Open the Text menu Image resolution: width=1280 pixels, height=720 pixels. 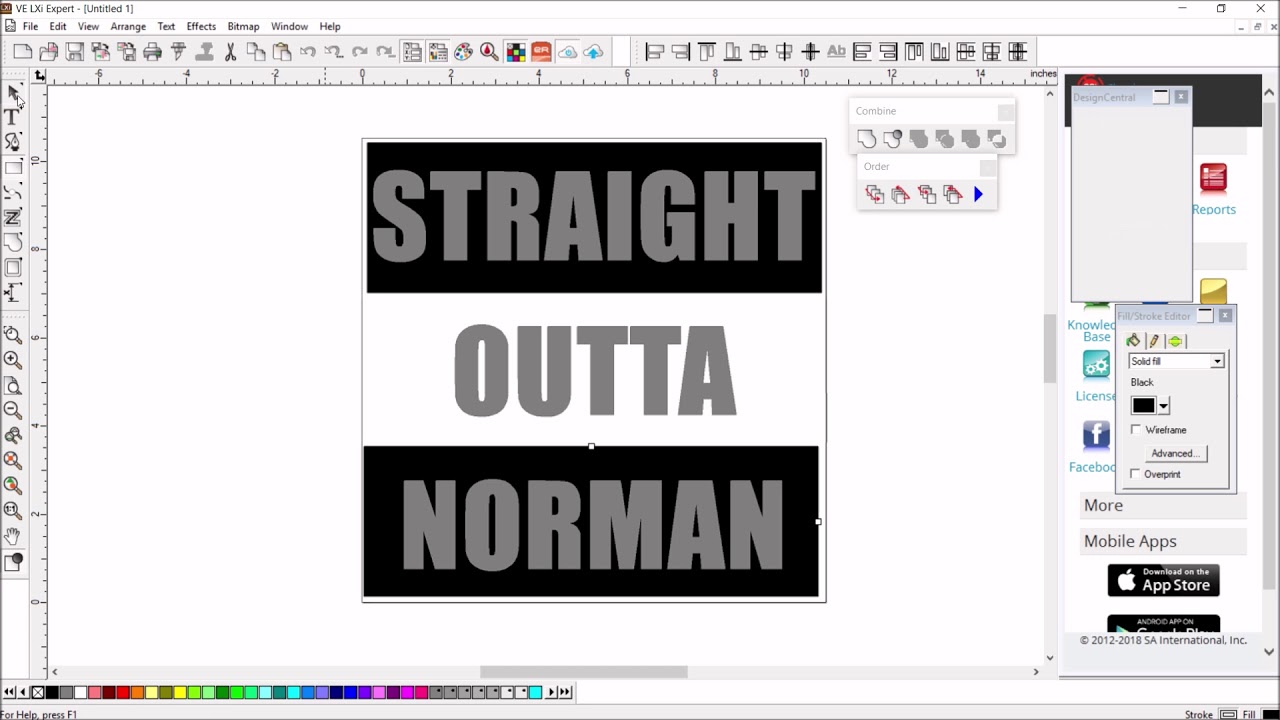[x=166, y=26]
